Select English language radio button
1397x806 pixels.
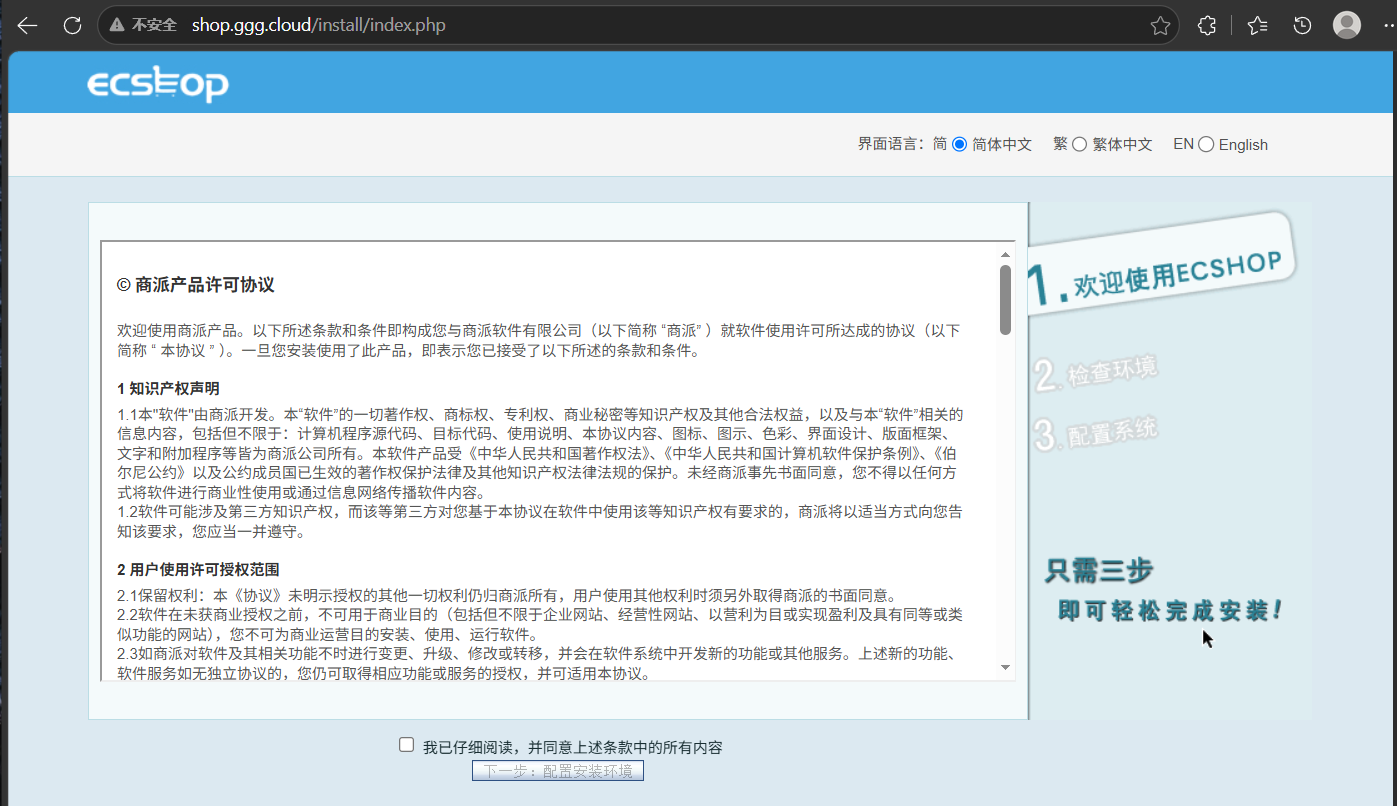pos(1206,144)
